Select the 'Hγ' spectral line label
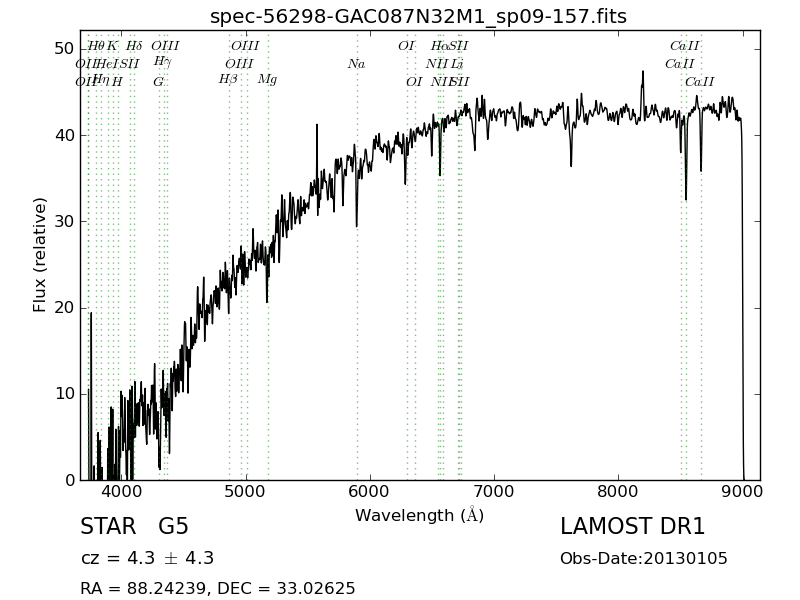The height and width of the screenshot is (600, 800). [x=163, y=62]
